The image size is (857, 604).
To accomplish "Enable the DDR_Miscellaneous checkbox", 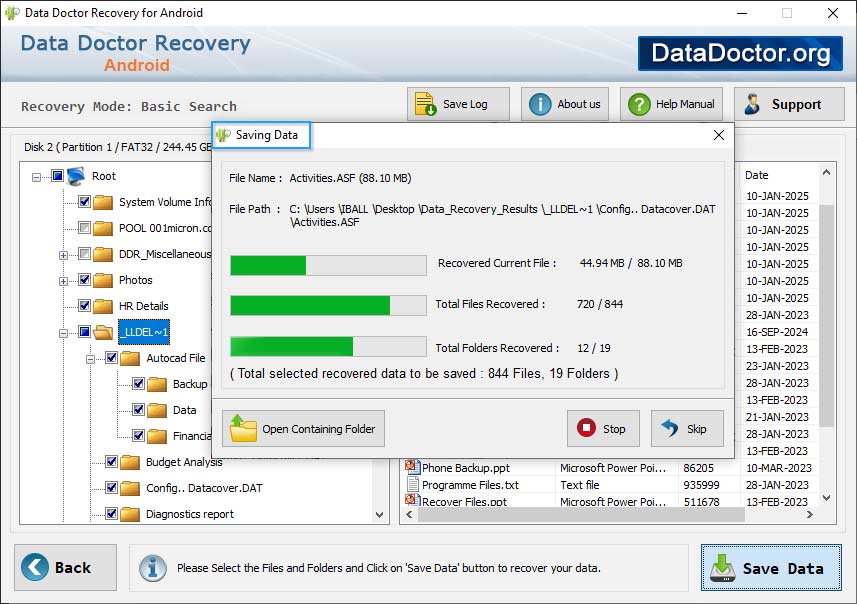I will (84, 253).
